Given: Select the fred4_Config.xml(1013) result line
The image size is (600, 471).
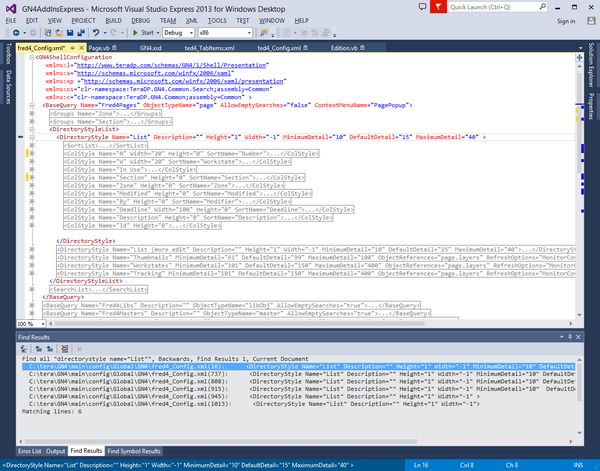Looking at the screenshot, I should (298, 404).
